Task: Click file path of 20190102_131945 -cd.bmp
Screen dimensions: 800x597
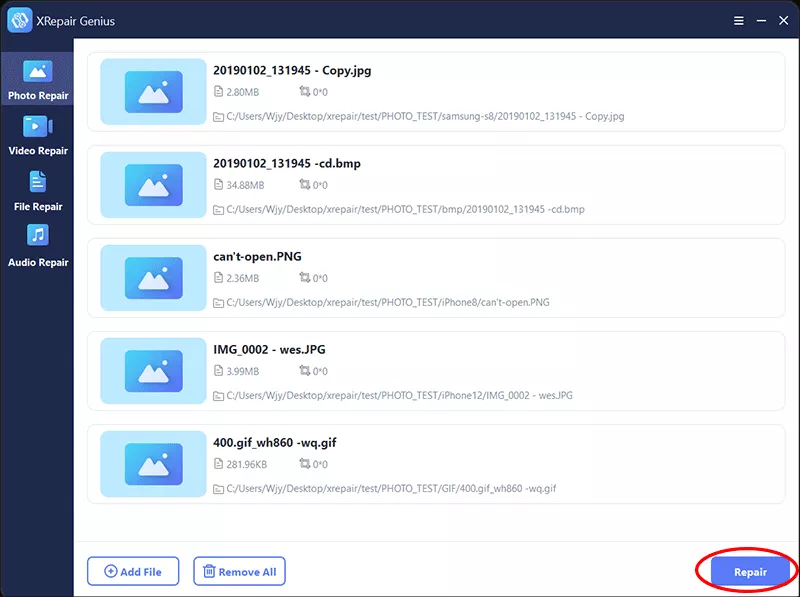Action: [x=405, y=209]
